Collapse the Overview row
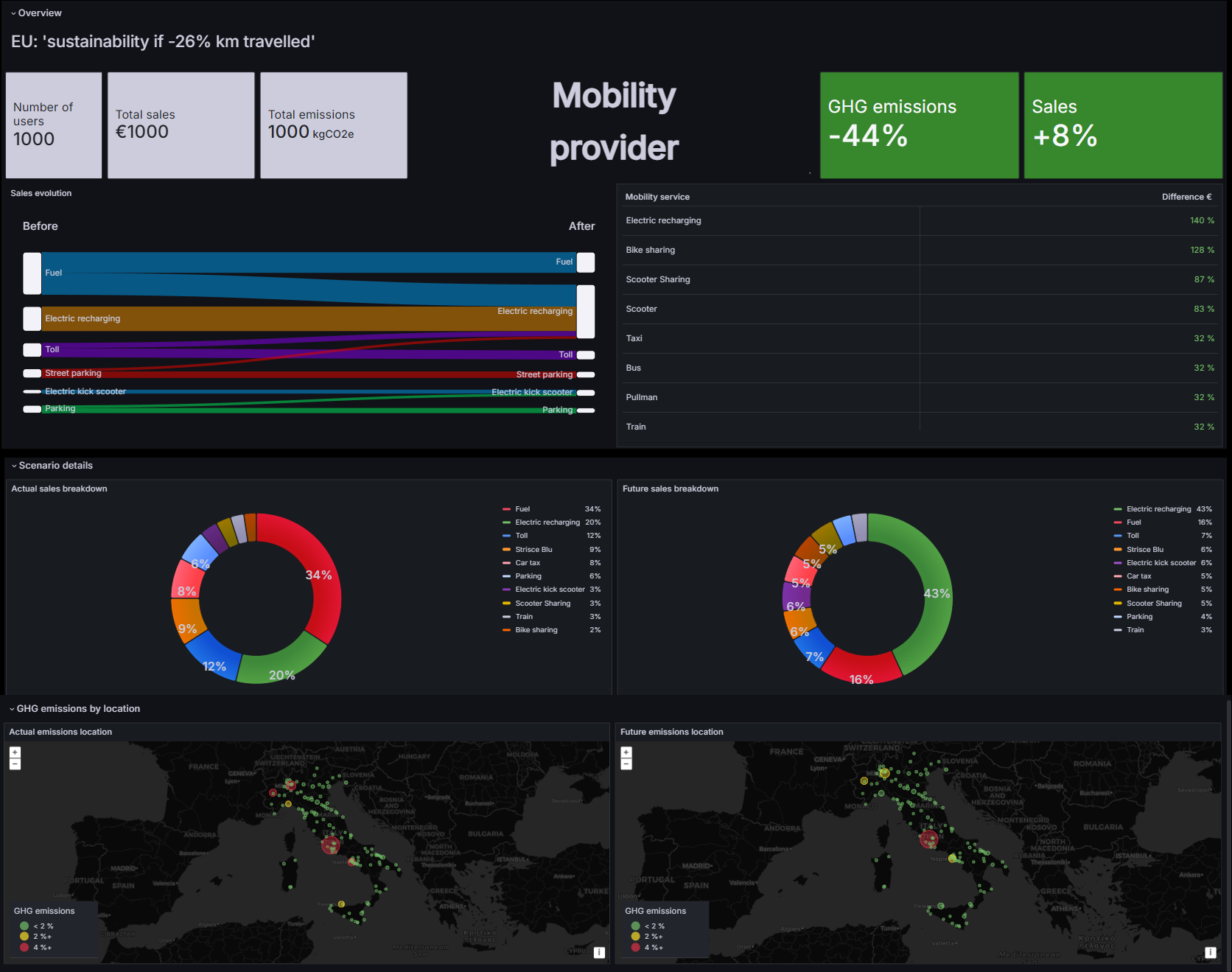 click(x=36, y=13)
